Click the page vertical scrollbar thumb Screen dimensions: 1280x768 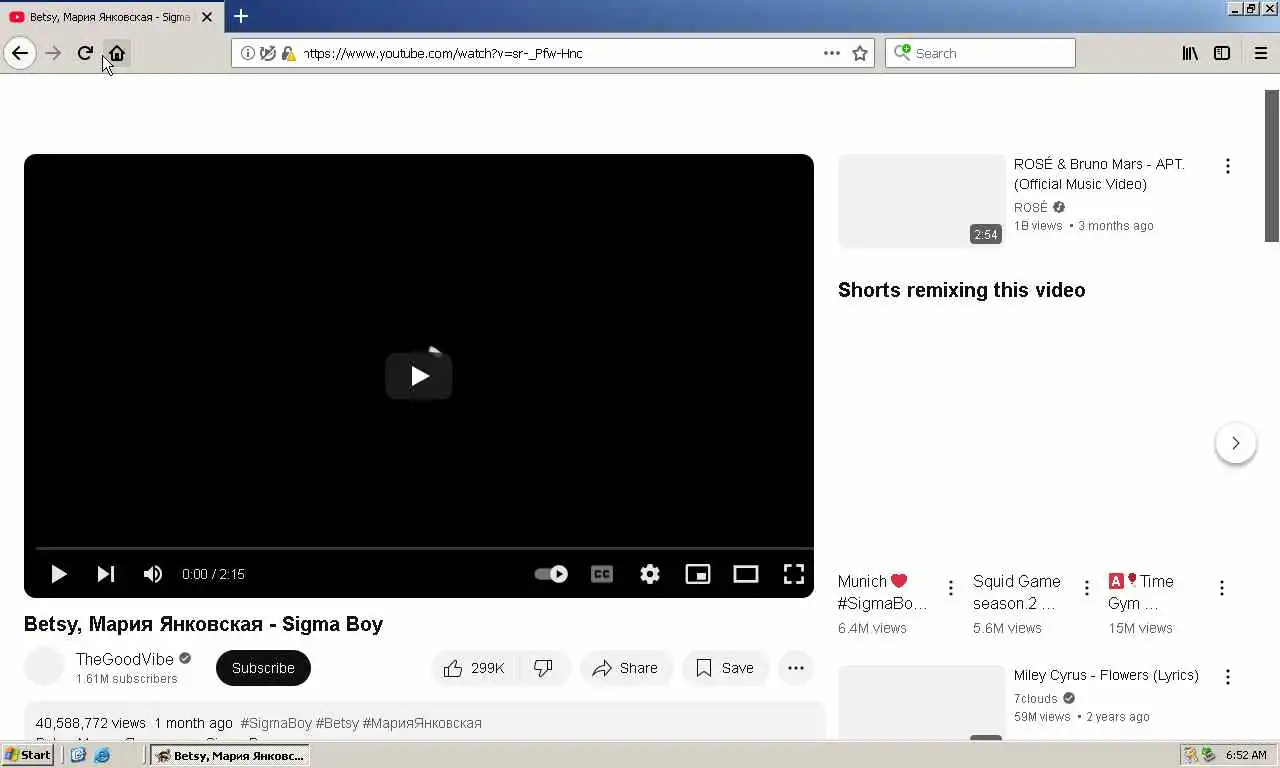click(1272, 166)
